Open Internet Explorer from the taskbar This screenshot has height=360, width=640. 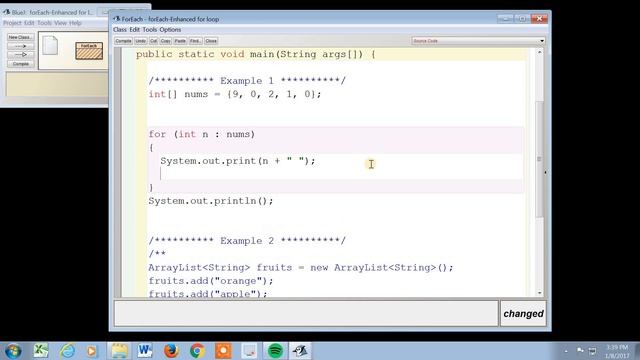click(x=67, y=351)
